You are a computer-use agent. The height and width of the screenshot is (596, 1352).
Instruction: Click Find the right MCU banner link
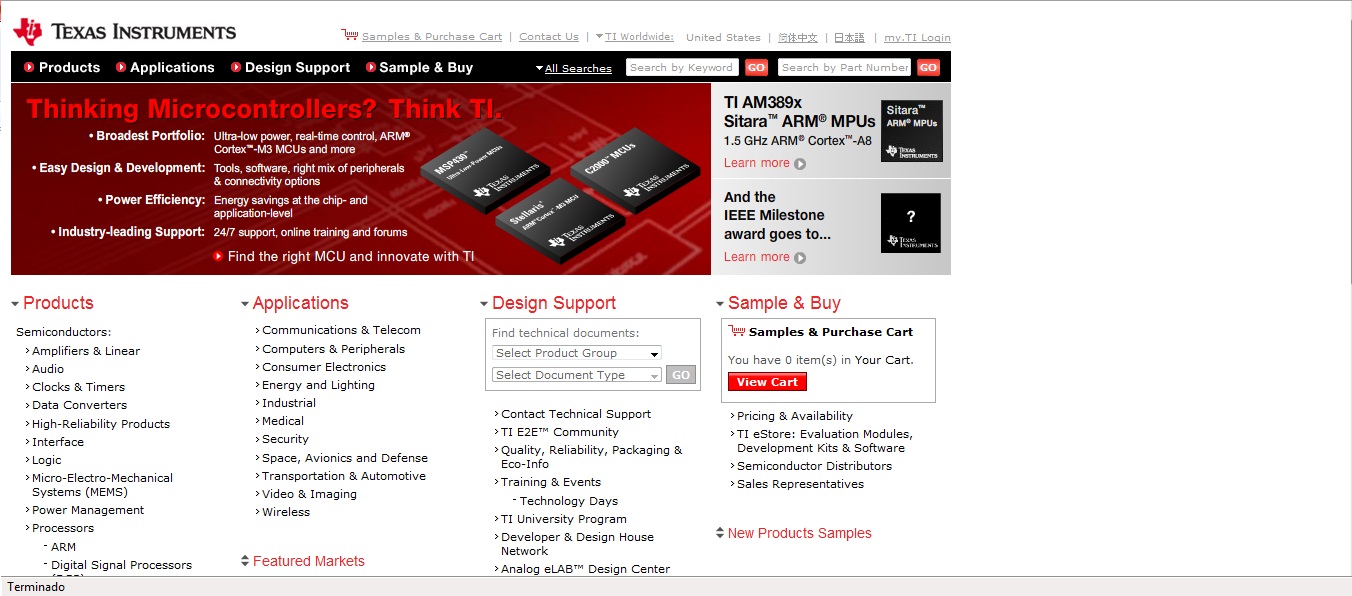pos(351,257)
